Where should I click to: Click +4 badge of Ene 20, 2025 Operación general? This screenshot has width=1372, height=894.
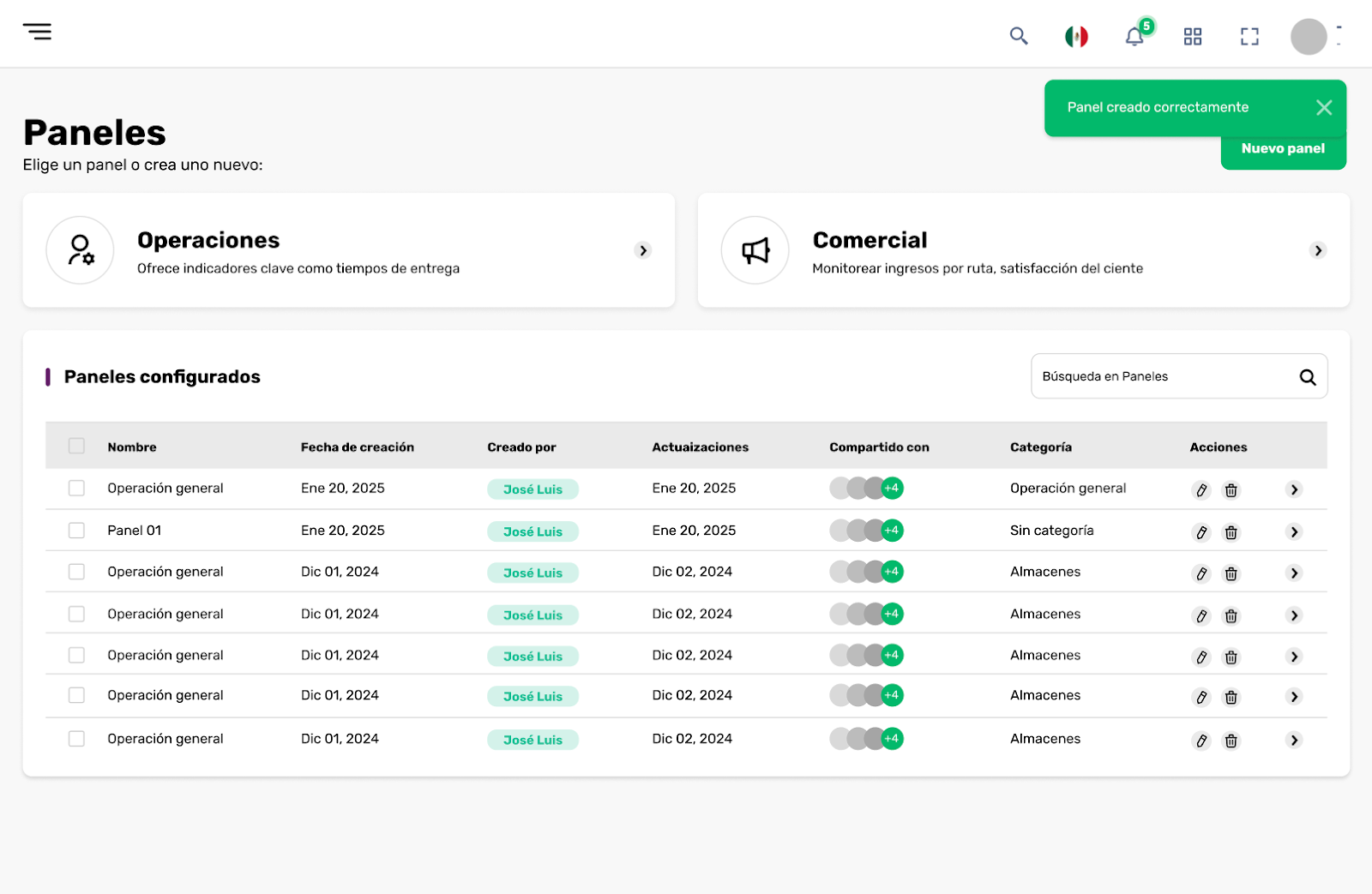point(892,488)
